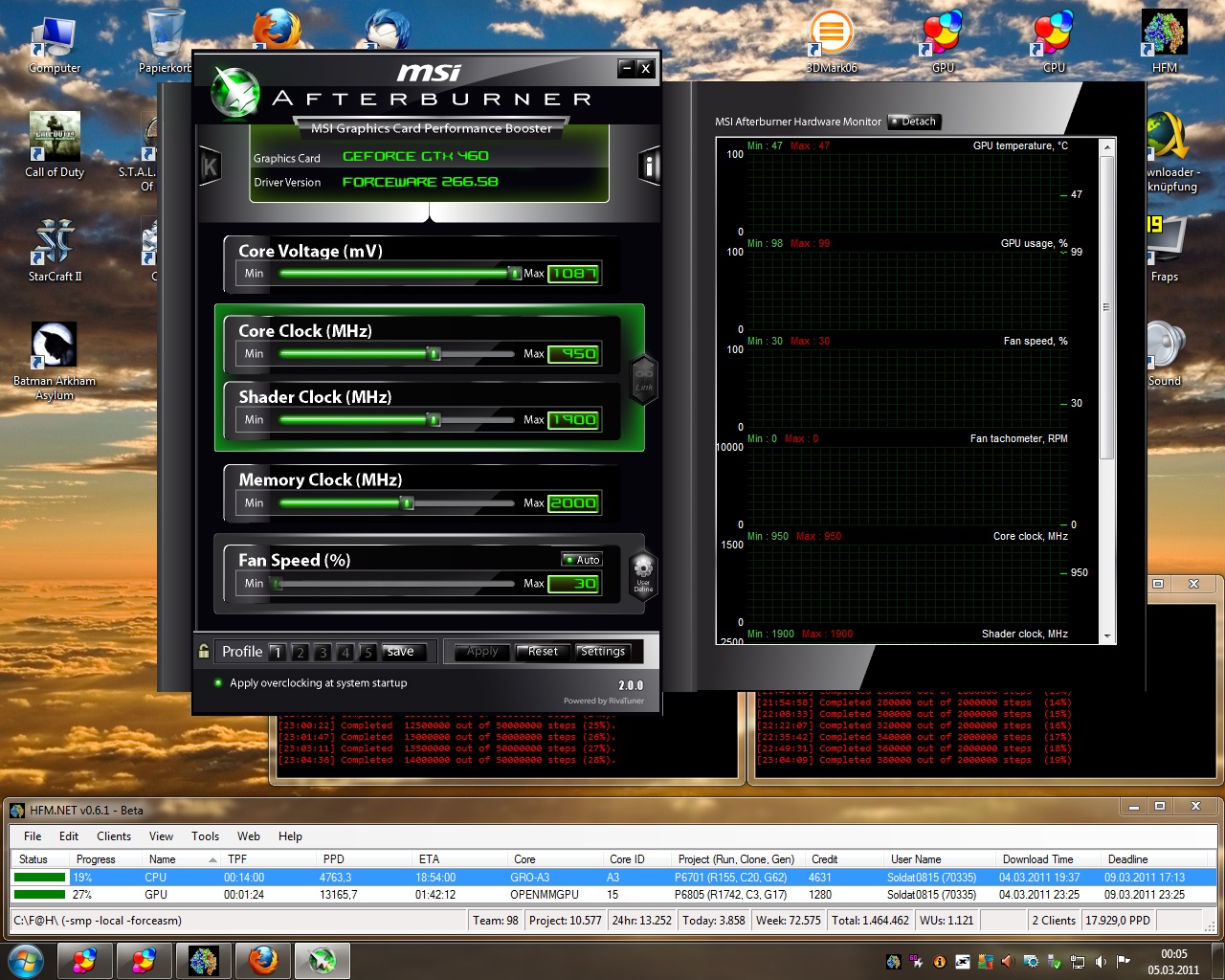Screen dimensions: 1225x980
Task: Sort HFM.NET table by ETA column
Action: 458,859
